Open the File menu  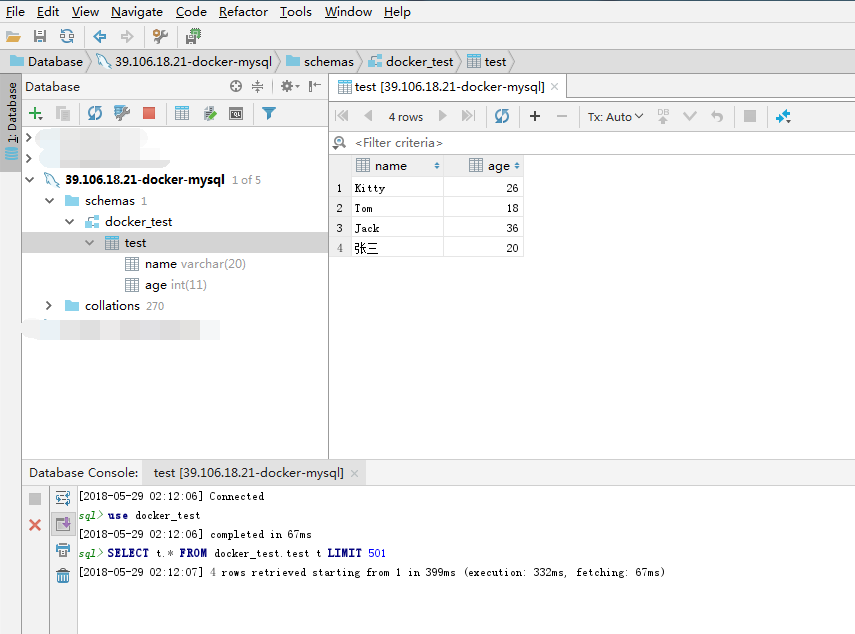15,11
